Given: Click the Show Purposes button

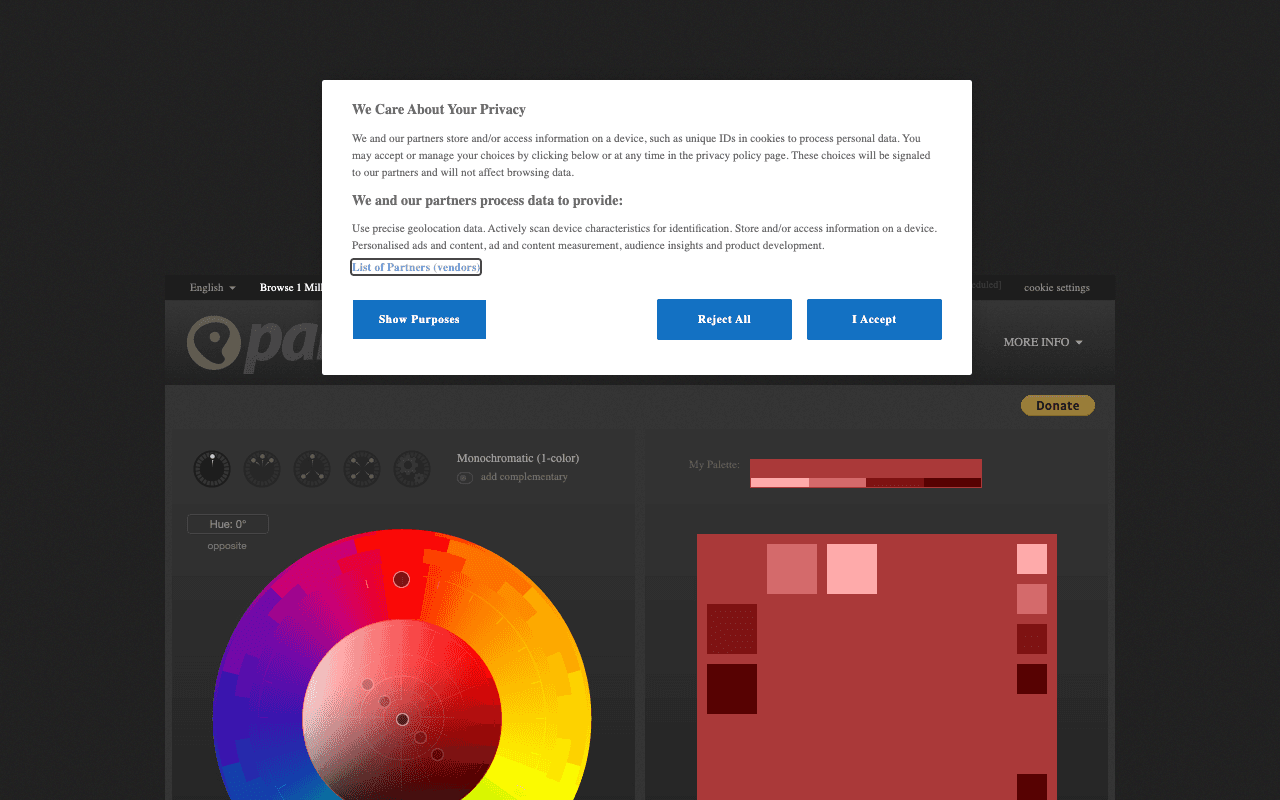Looking at the screenshot, I should 419,319.
